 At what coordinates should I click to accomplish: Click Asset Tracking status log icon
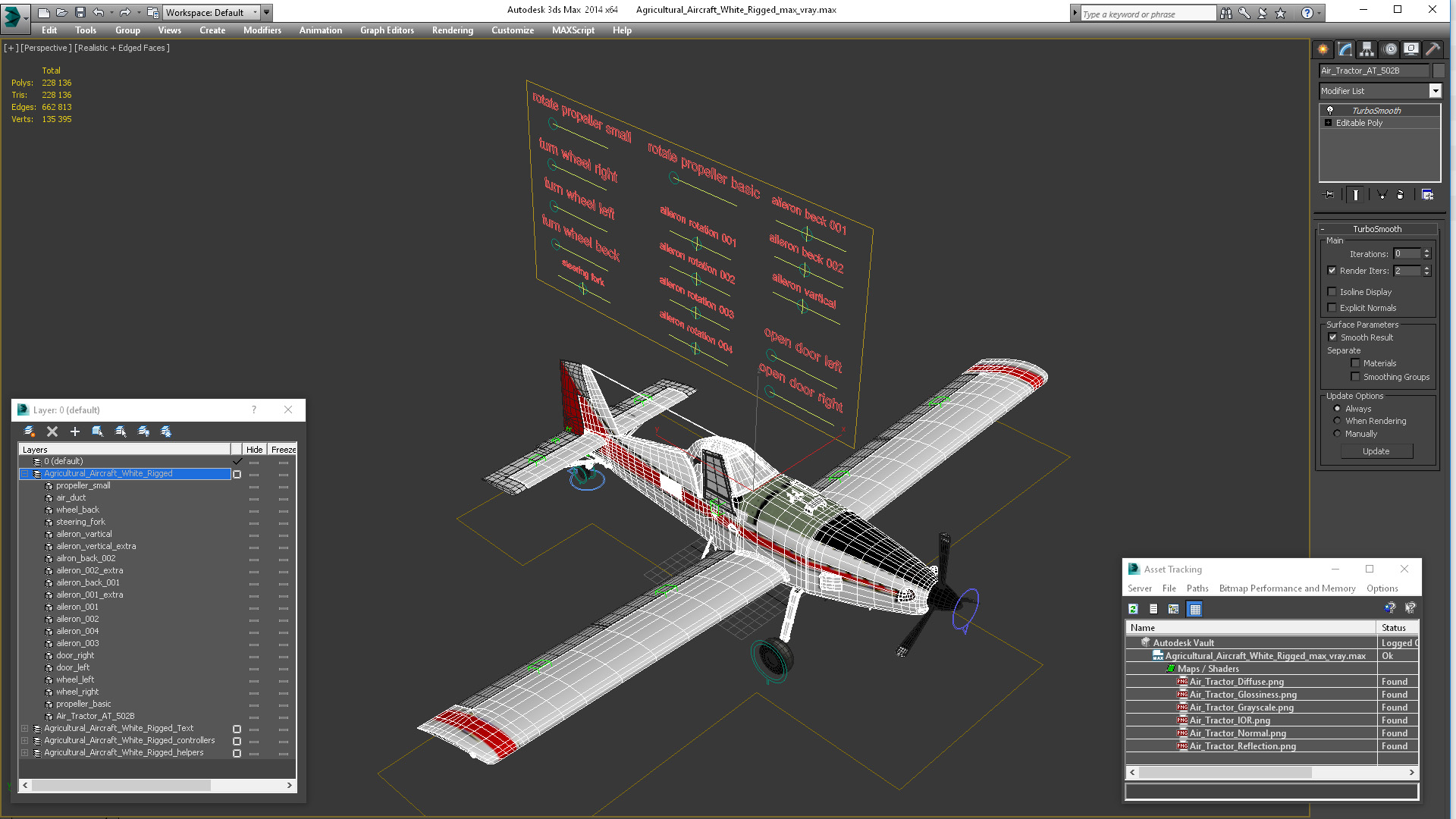pos(1153,609)
